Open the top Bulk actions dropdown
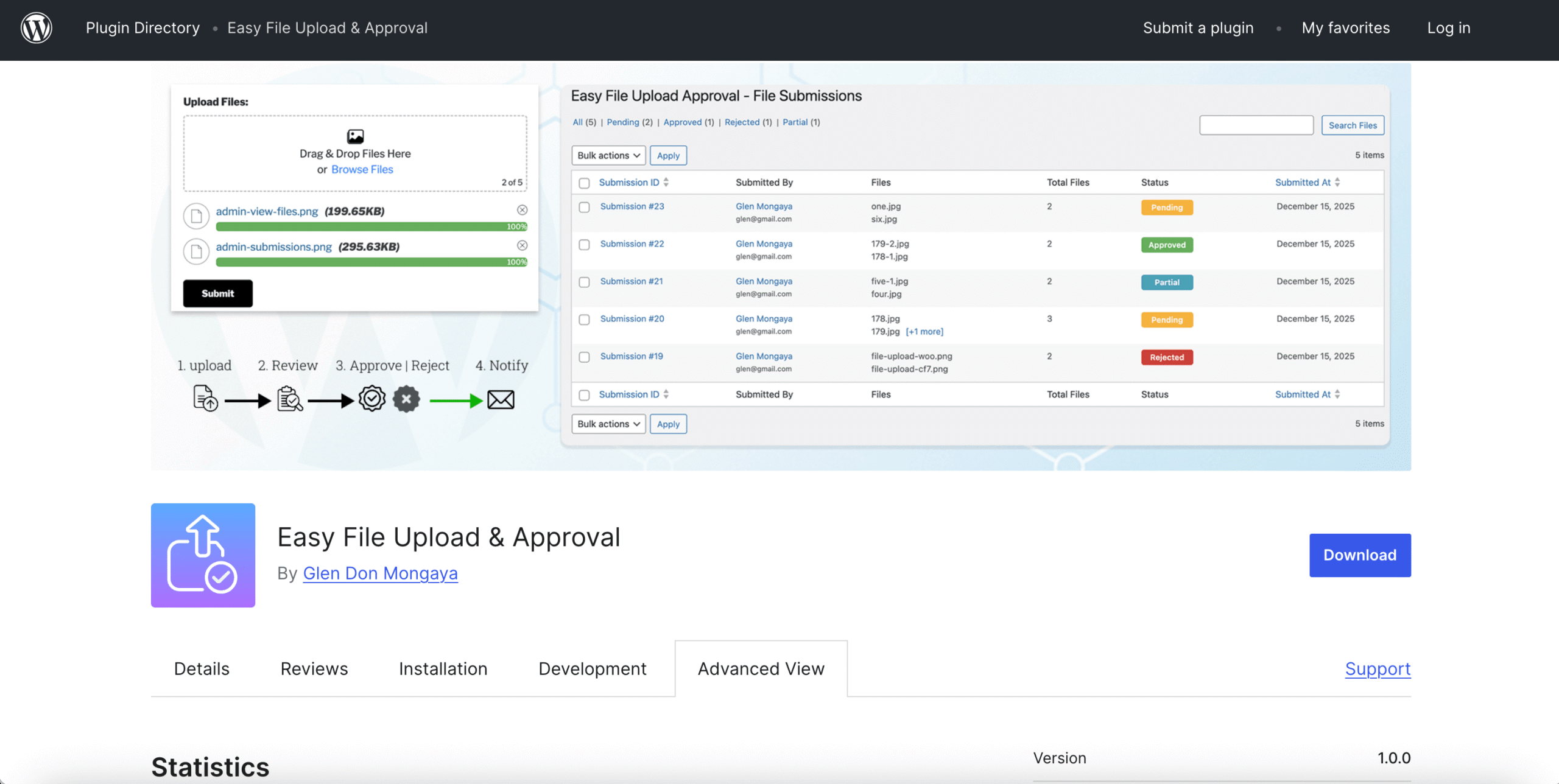The height and width of the screenshot is (784, 1559). coord(608,155)
